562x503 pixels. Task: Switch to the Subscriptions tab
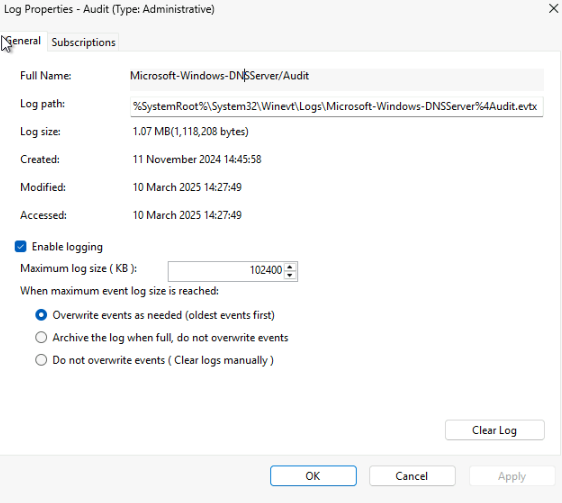[x=83, y=42]
